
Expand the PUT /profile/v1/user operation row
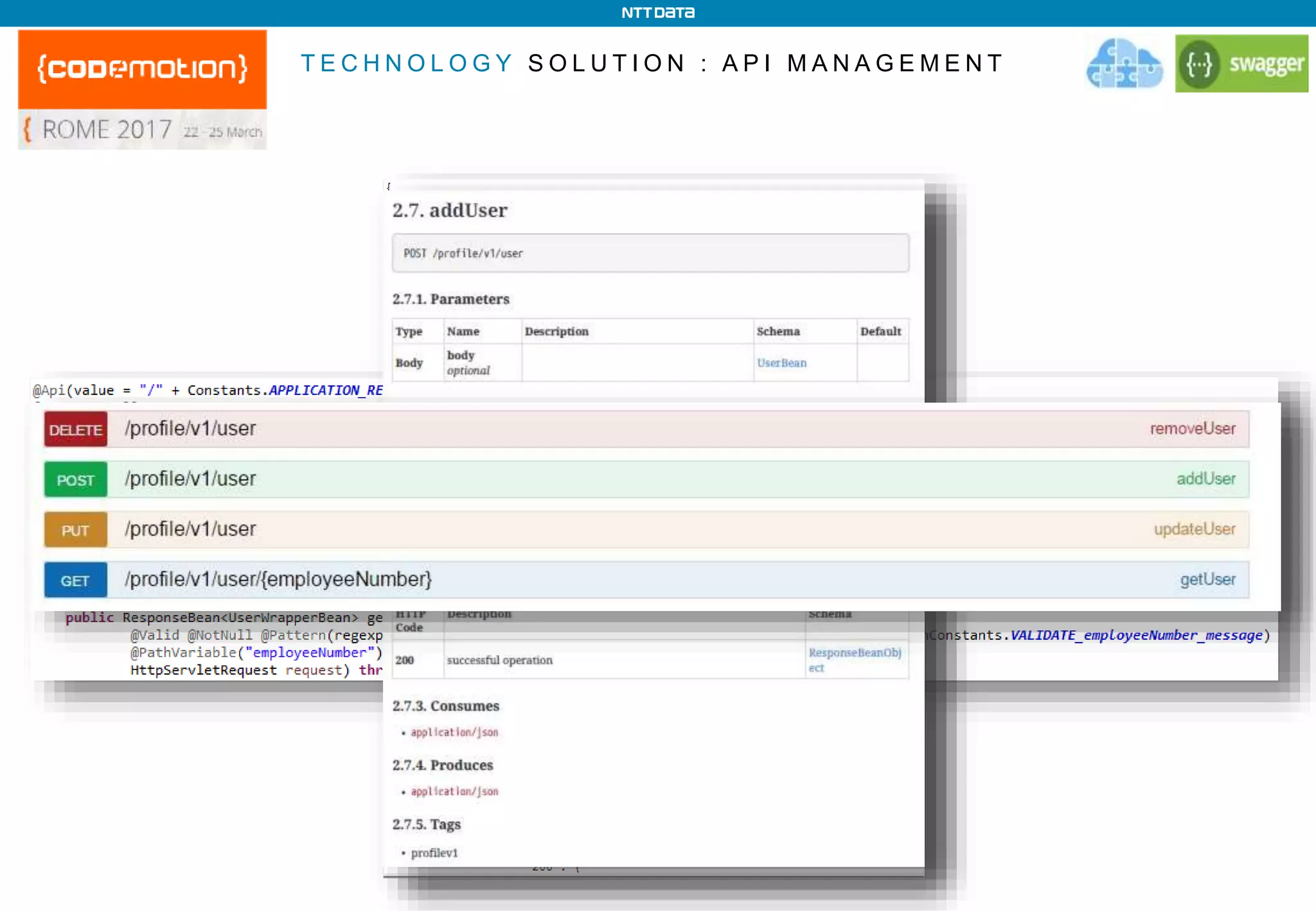(x=191, y=529)
